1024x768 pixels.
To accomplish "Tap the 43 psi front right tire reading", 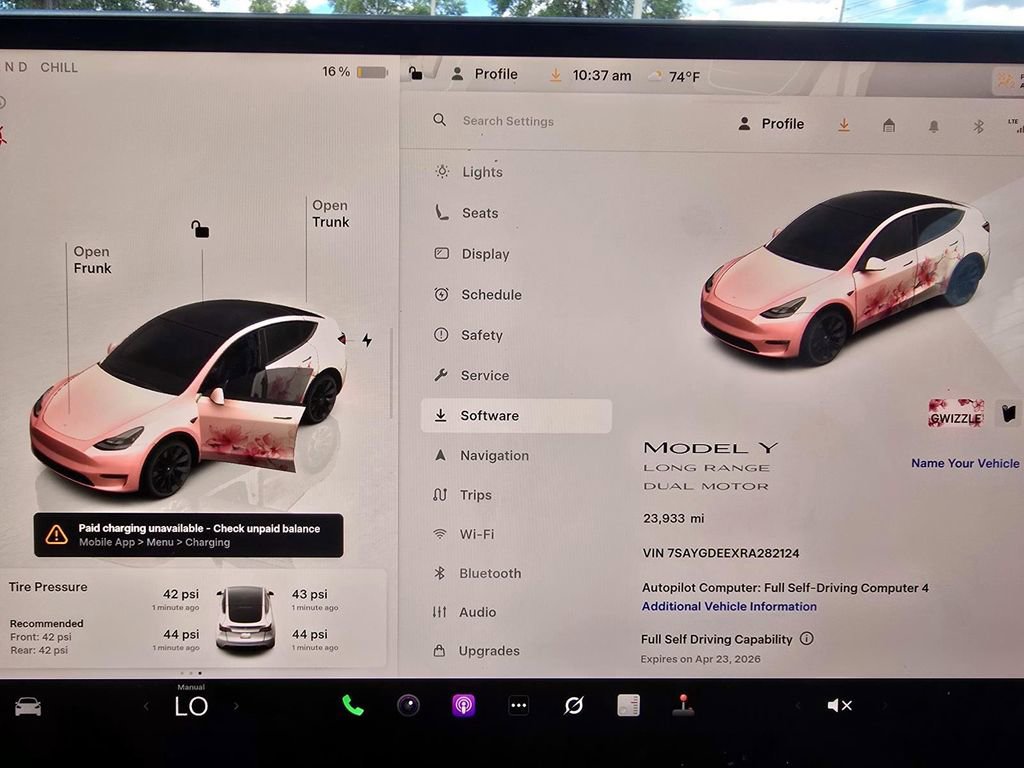I will pos(310,594).
